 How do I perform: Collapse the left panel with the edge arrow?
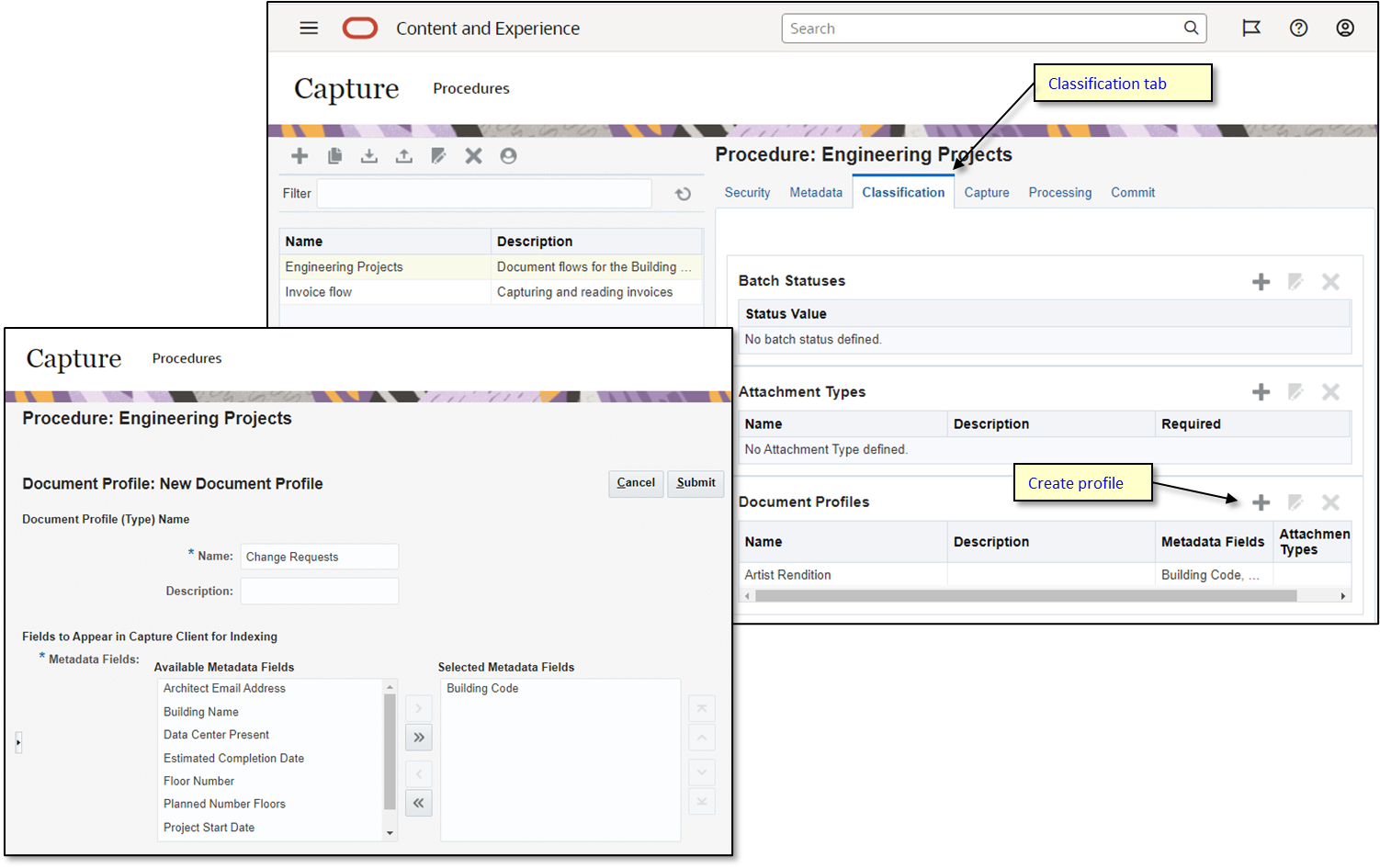click(x=17, y=742)
